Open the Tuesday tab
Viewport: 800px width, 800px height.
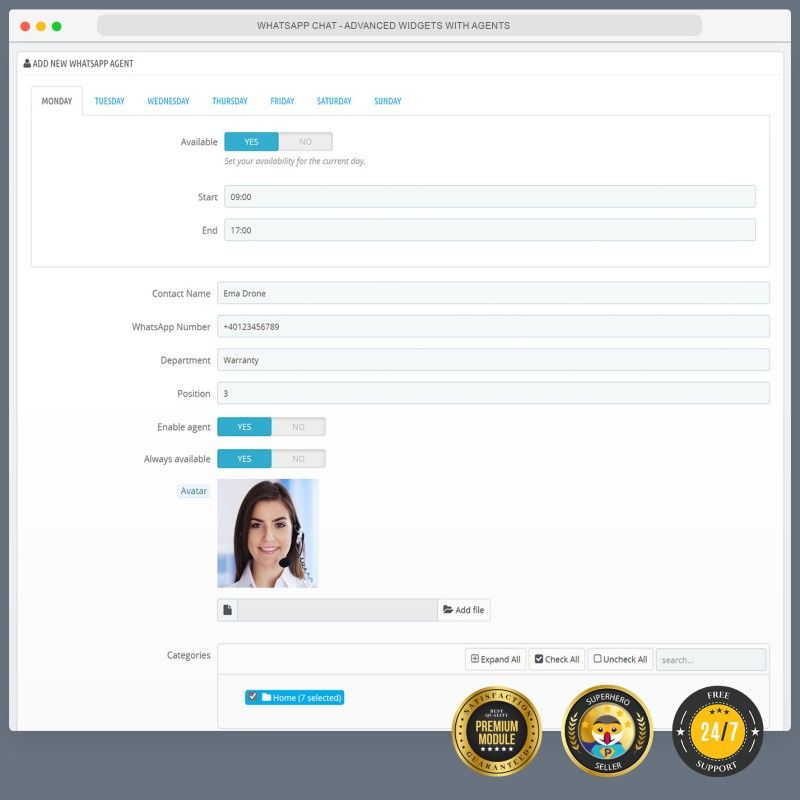(x=110, y=101)
